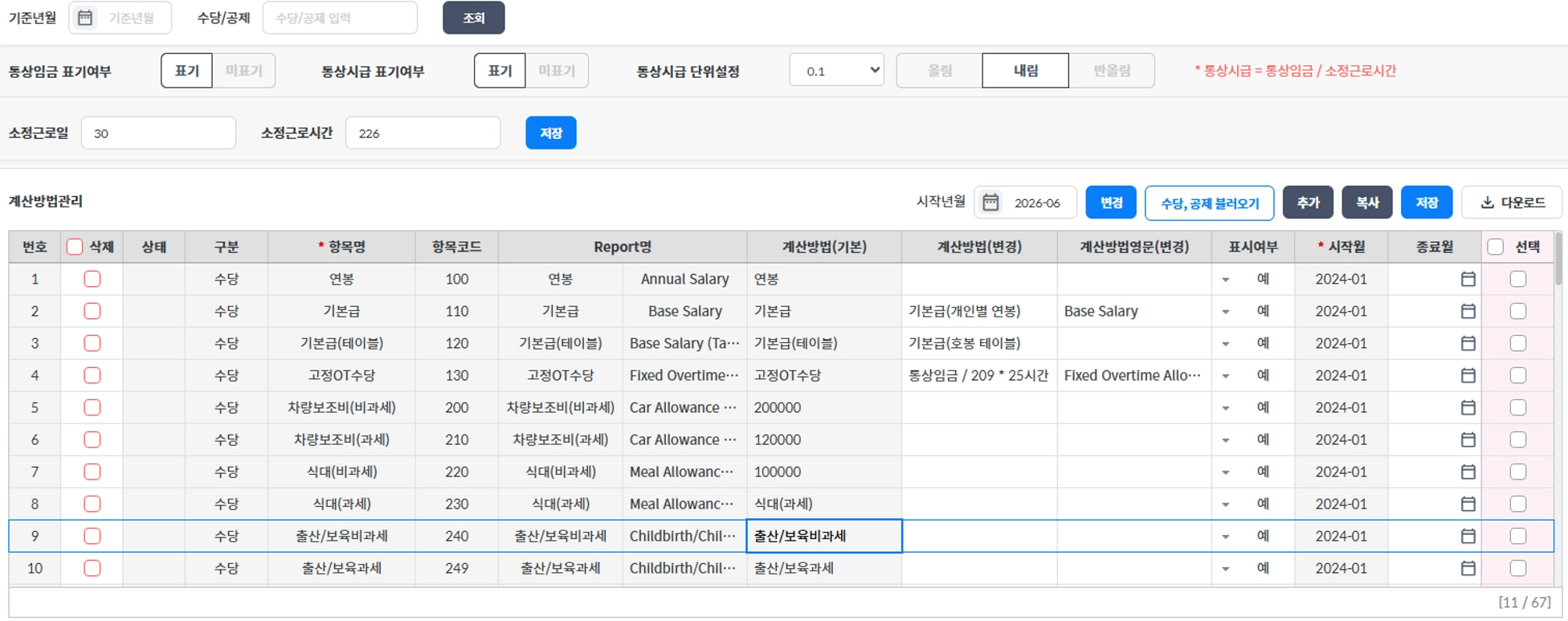
Task: Select the 항목코드 cell 249
Action: point(457,568)
